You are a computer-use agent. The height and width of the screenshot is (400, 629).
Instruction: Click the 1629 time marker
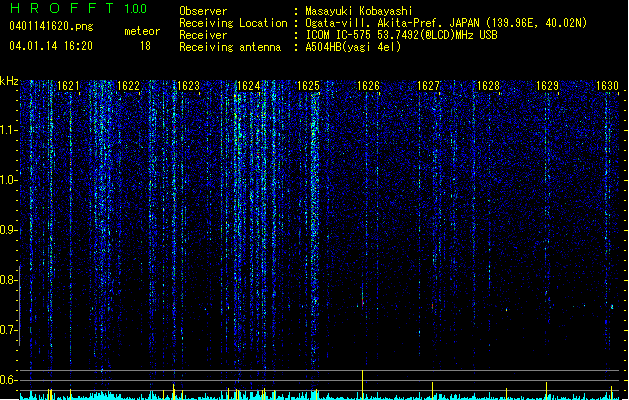click(x=548, y=86)
